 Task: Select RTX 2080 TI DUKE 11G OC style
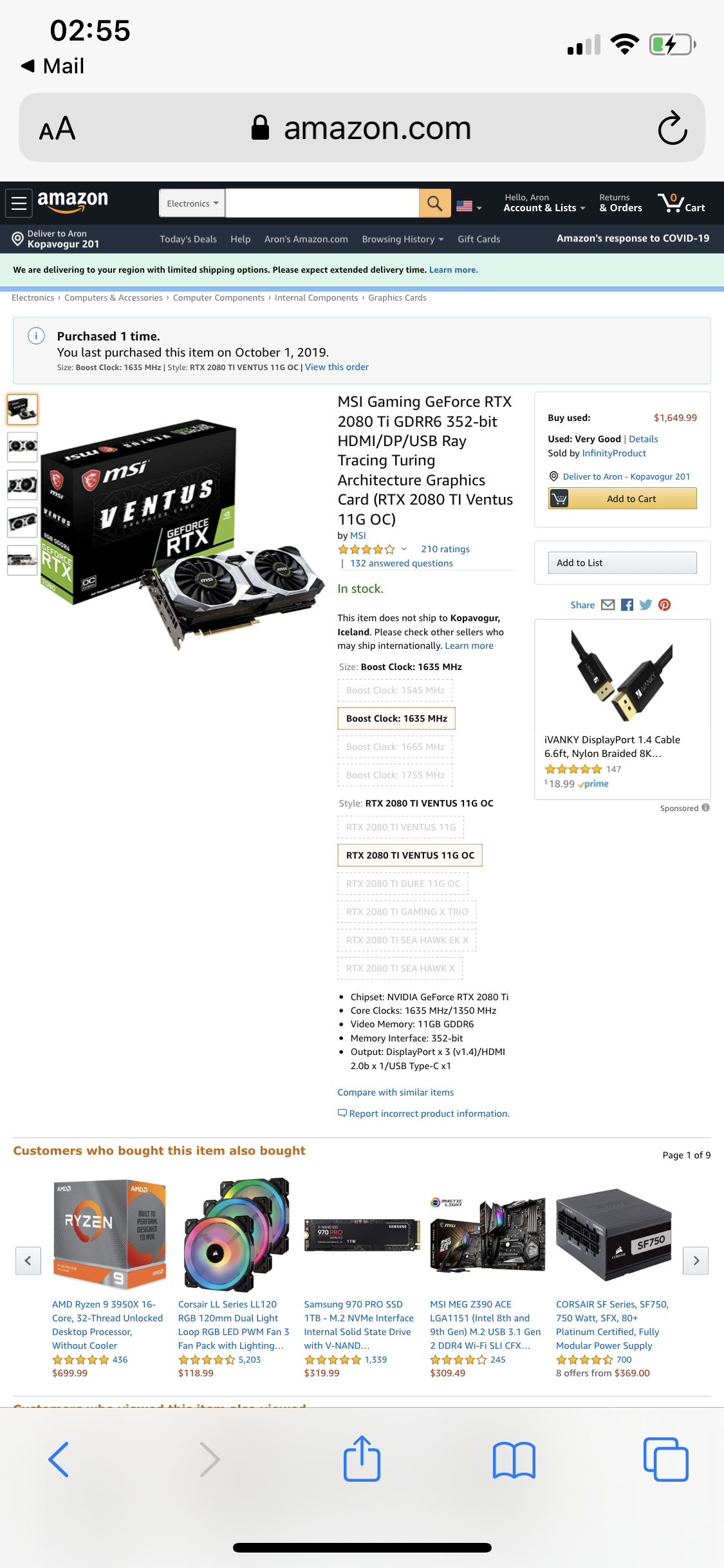pos(403,883)
